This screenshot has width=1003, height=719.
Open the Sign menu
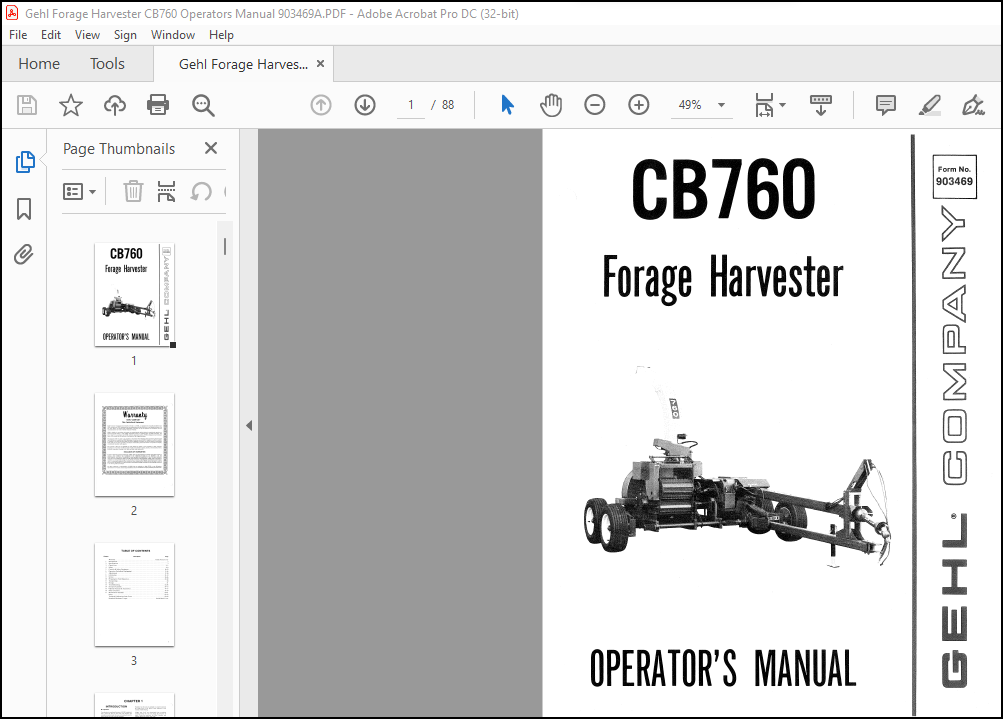coord(125,35)
